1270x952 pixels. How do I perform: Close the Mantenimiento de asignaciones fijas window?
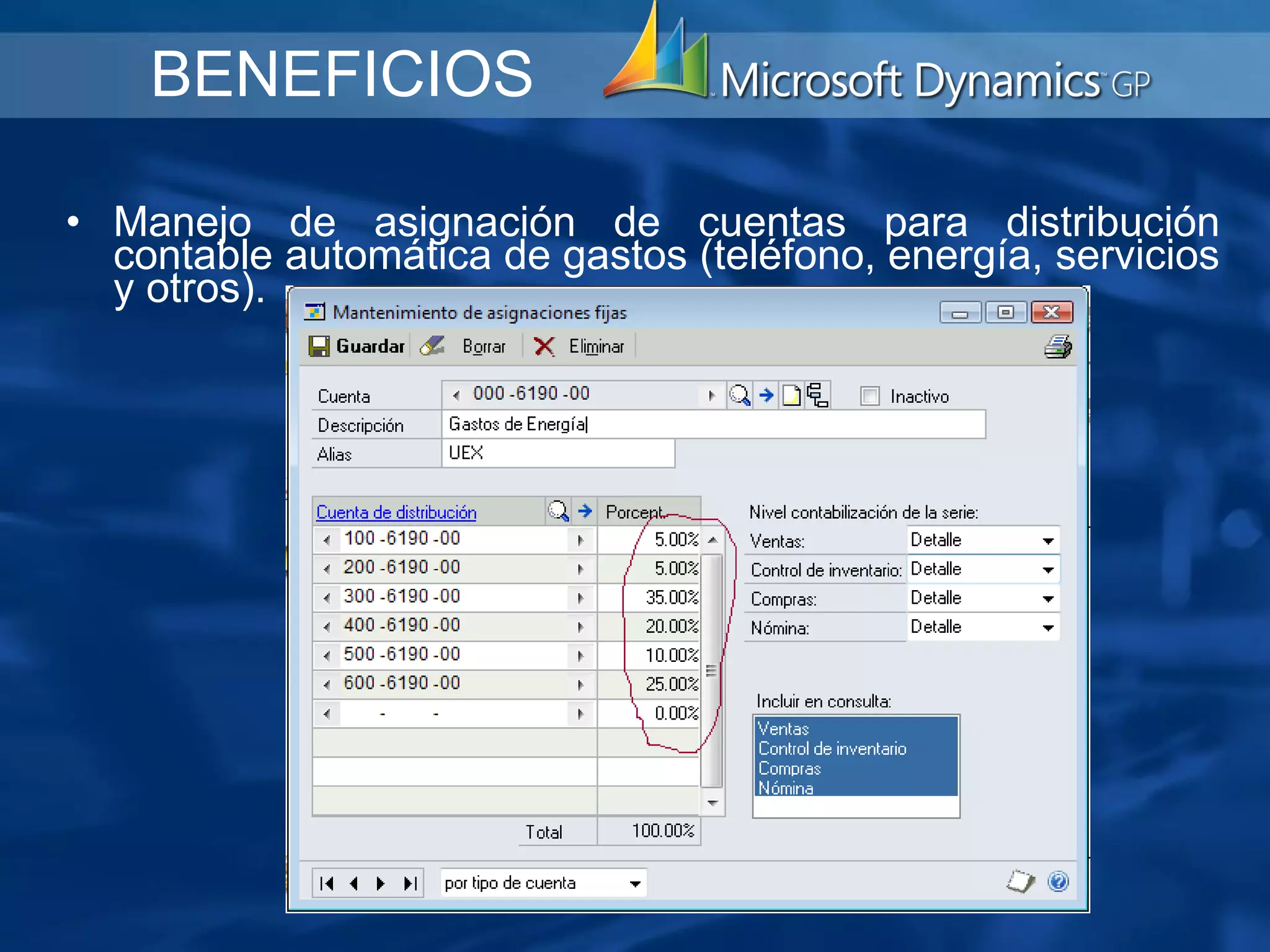1051,312
